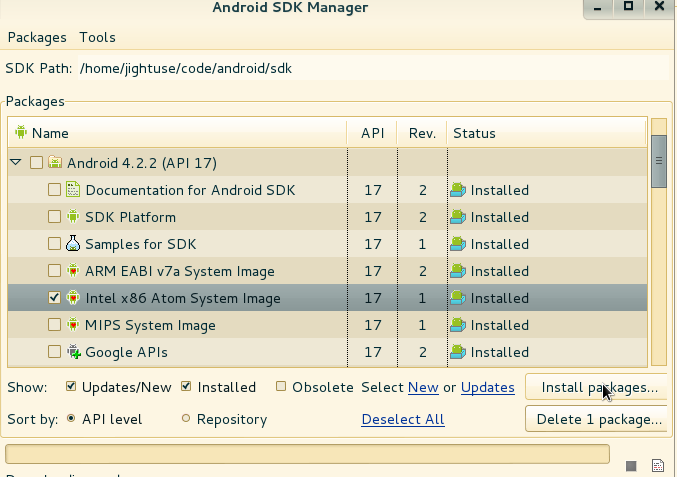Open the Packages menu

[37, 38]
